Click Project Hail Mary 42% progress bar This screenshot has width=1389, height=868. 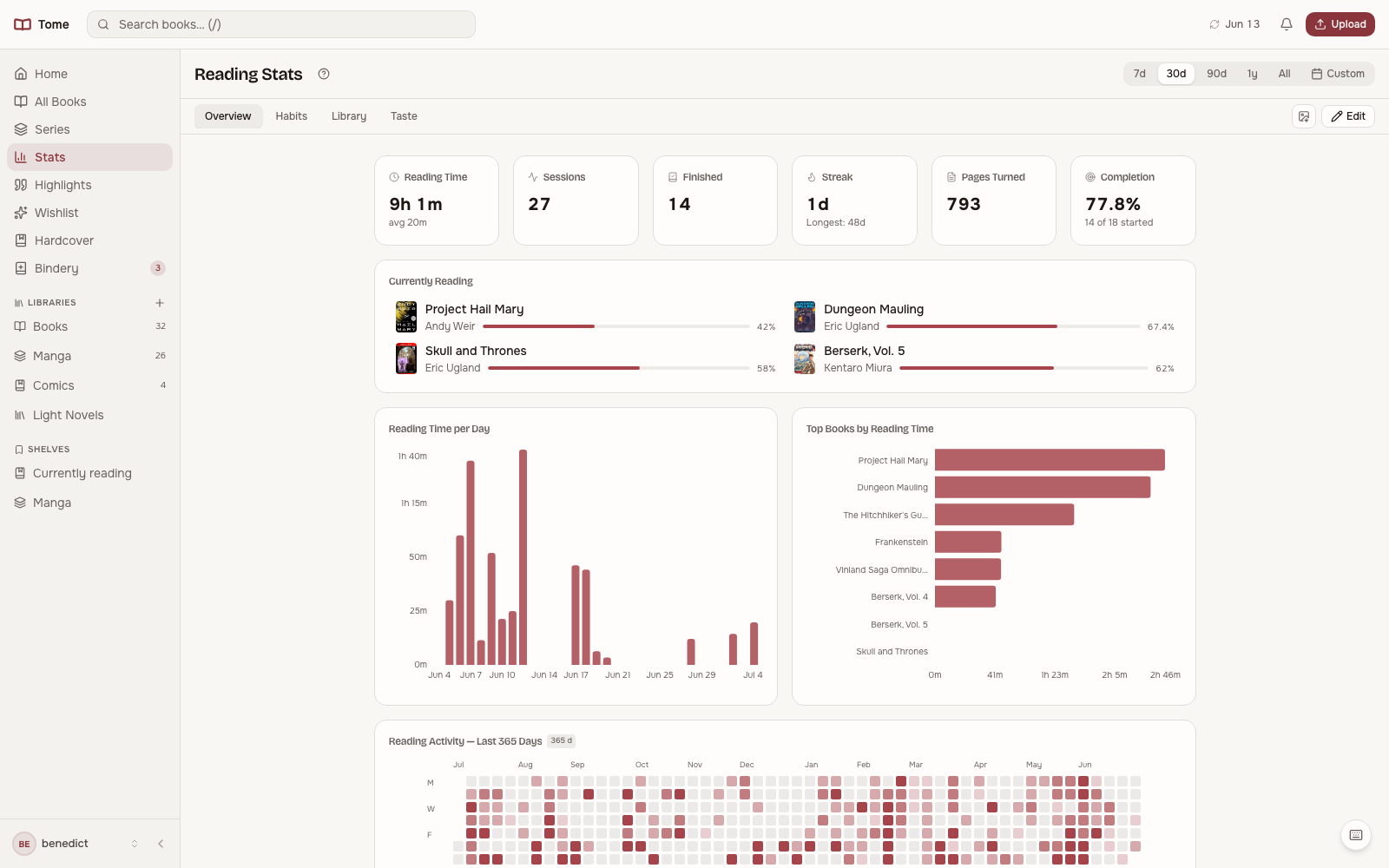tap(616, 326)
